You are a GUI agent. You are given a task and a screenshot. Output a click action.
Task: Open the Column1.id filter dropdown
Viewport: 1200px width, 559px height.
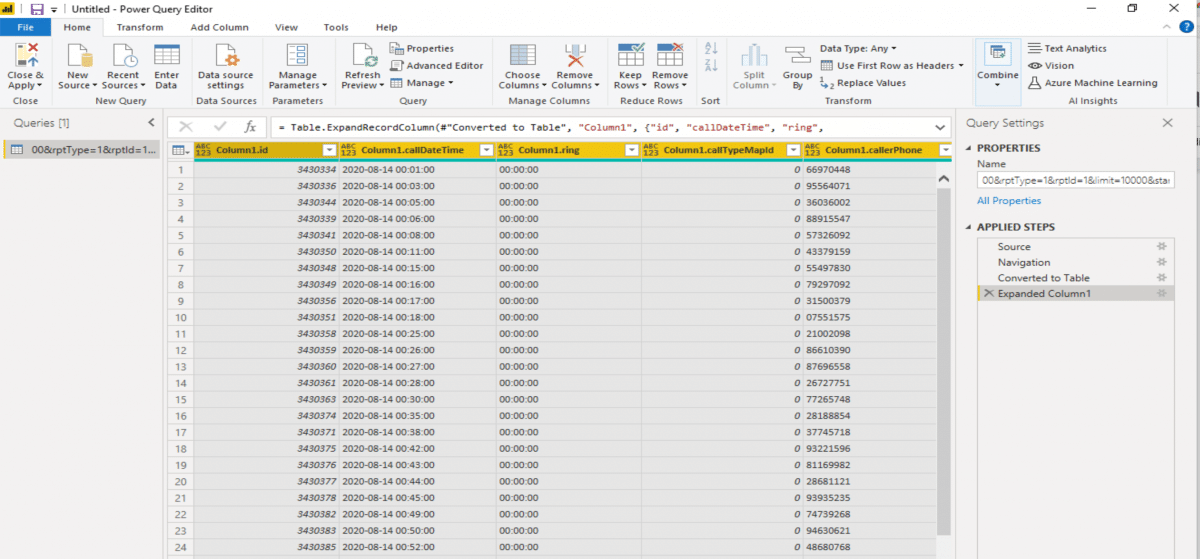coord(329,150)
